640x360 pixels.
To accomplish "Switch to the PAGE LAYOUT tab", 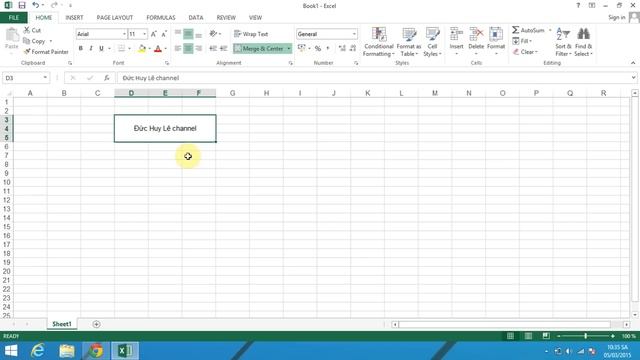I will point(115,18).
